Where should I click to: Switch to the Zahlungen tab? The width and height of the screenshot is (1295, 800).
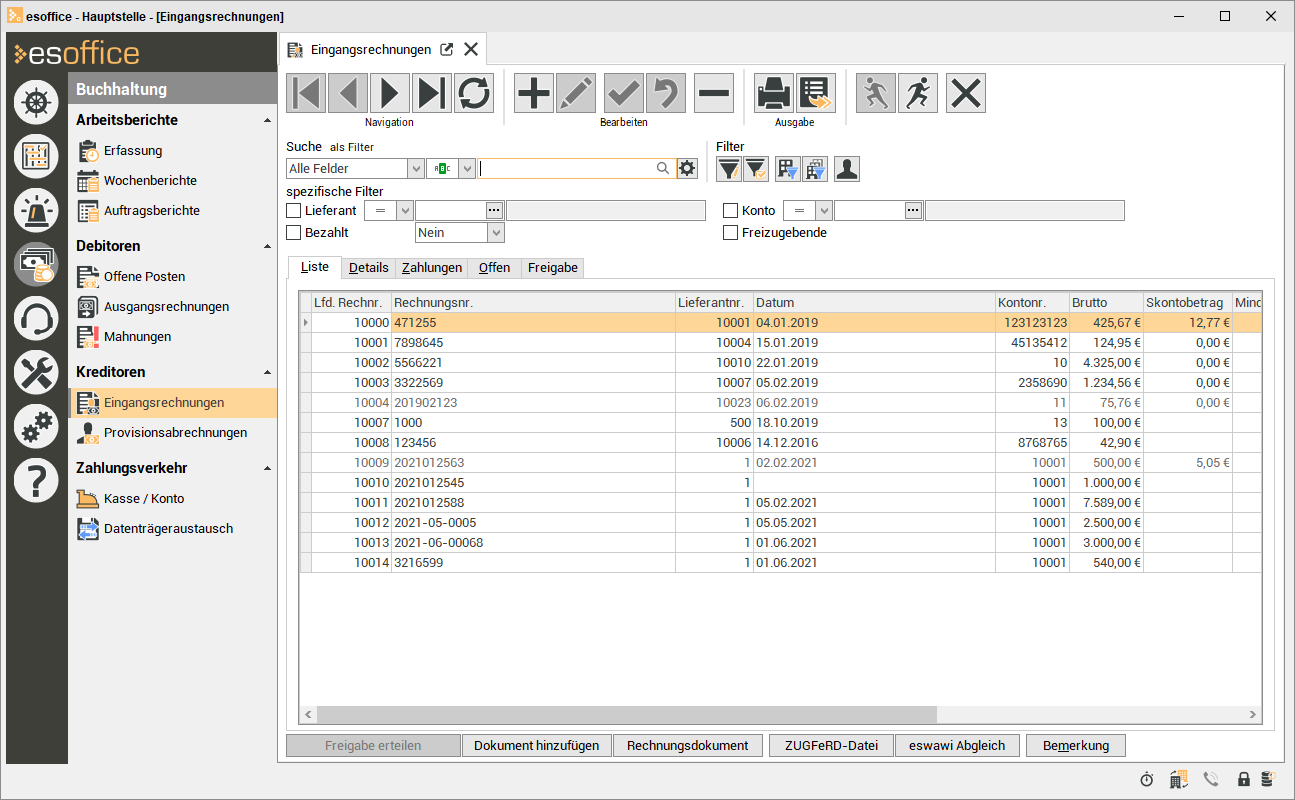click(x=432, y=268)
